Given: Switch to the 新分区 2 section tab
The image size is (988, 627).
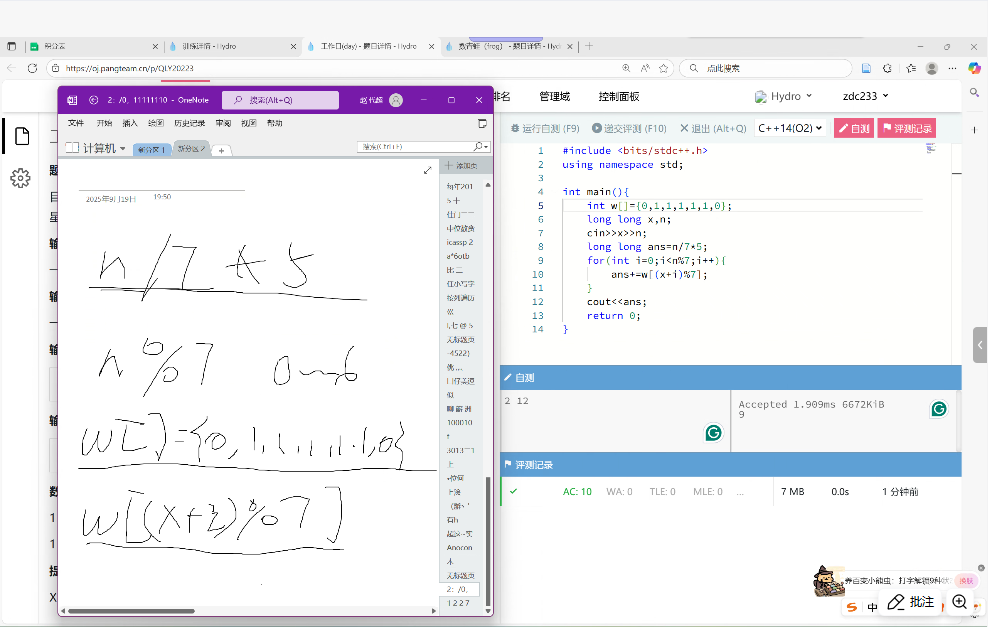Looking at the screenshot, I should [190, 149].
